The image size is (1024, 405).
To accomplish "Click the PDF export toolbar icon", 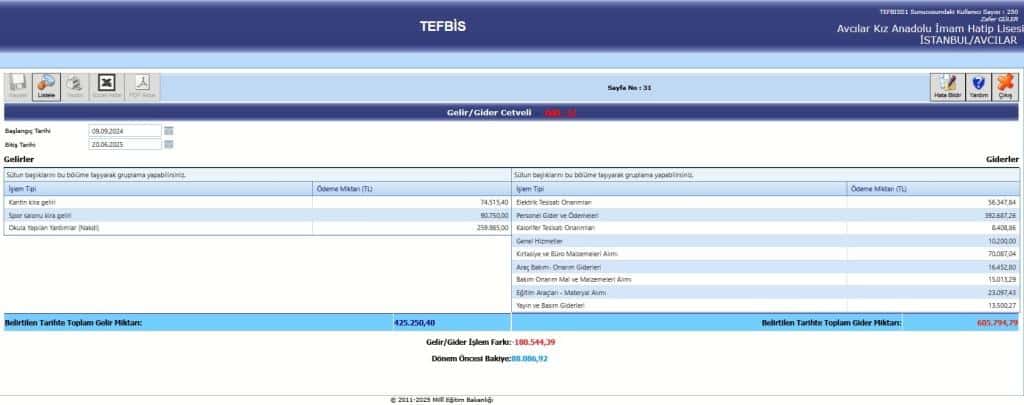I will [142, 87].
